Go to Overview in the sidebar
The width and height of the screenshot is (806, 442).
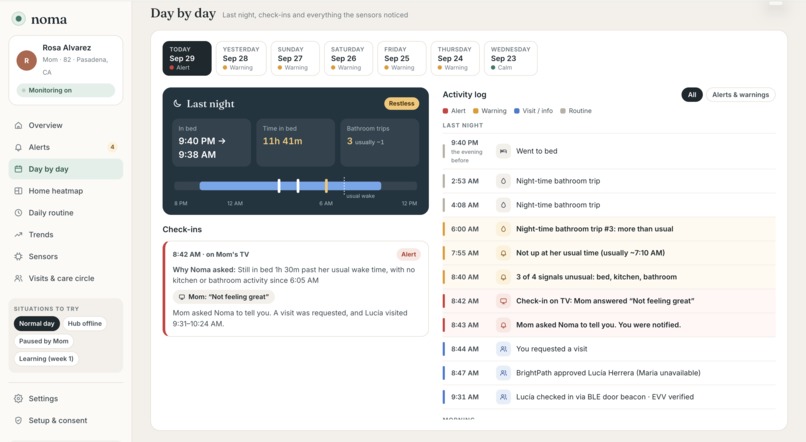point(66,125)
